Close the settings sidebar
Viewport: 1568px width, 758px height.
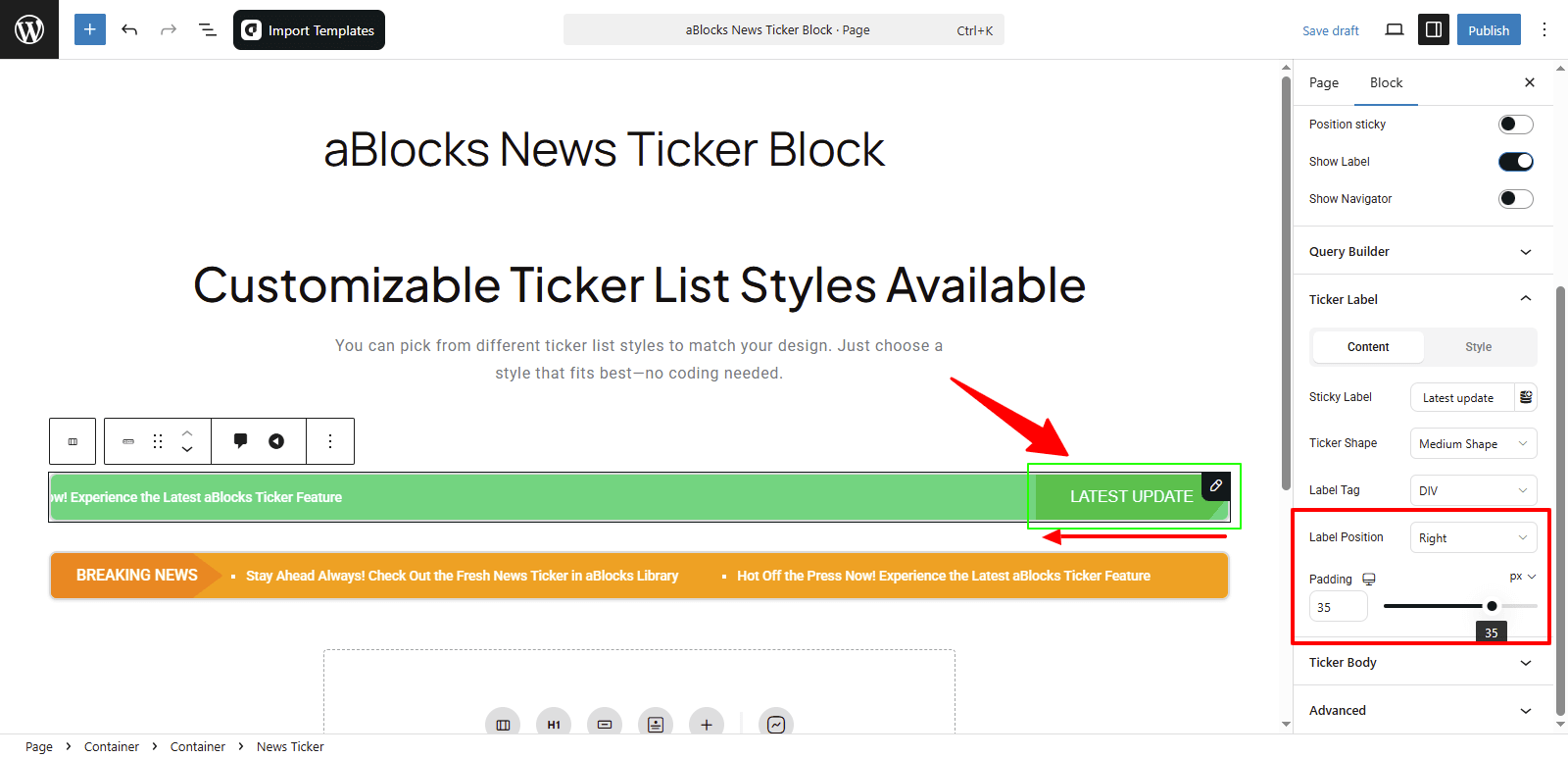(x=1530, y=82)
